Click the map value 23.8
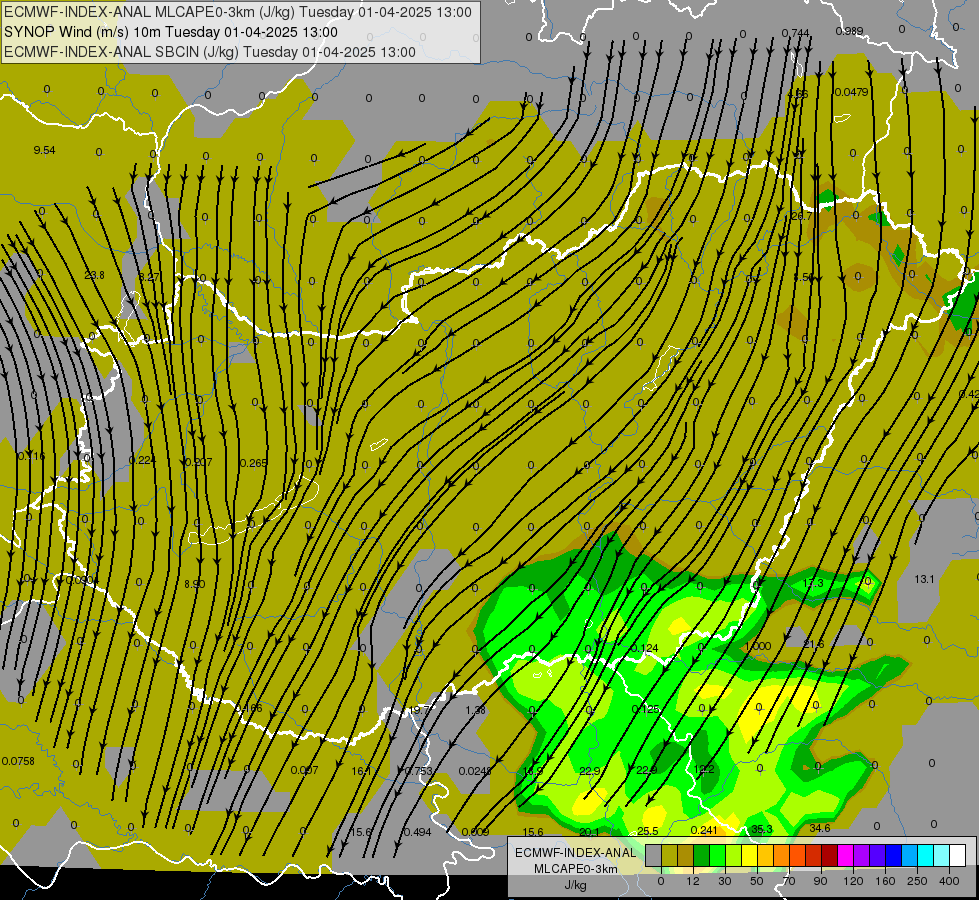The image size is (979, 900). point(94,275)
